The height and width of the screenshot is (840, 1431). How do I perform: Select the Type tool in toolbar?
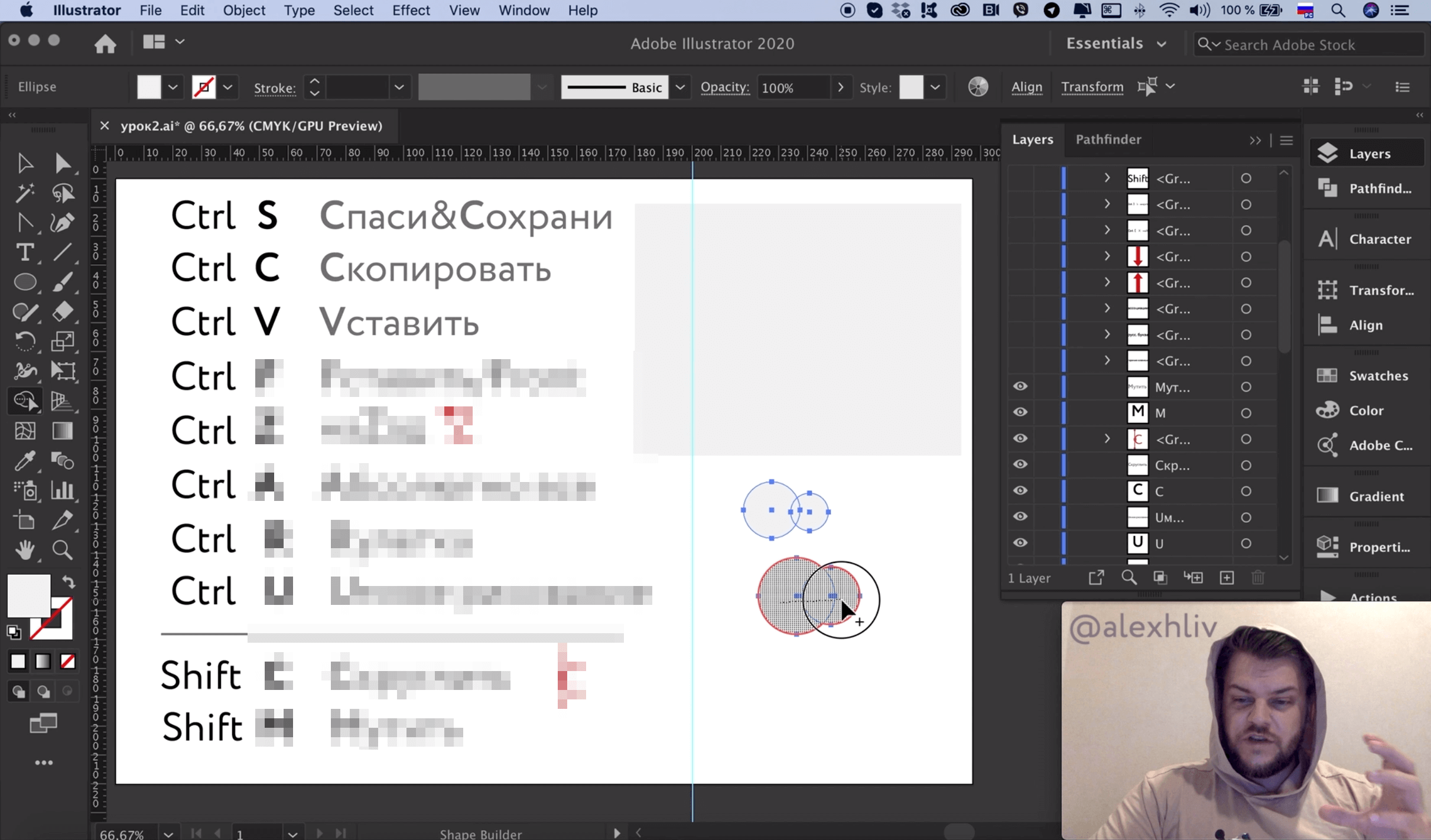click(24, 253)
